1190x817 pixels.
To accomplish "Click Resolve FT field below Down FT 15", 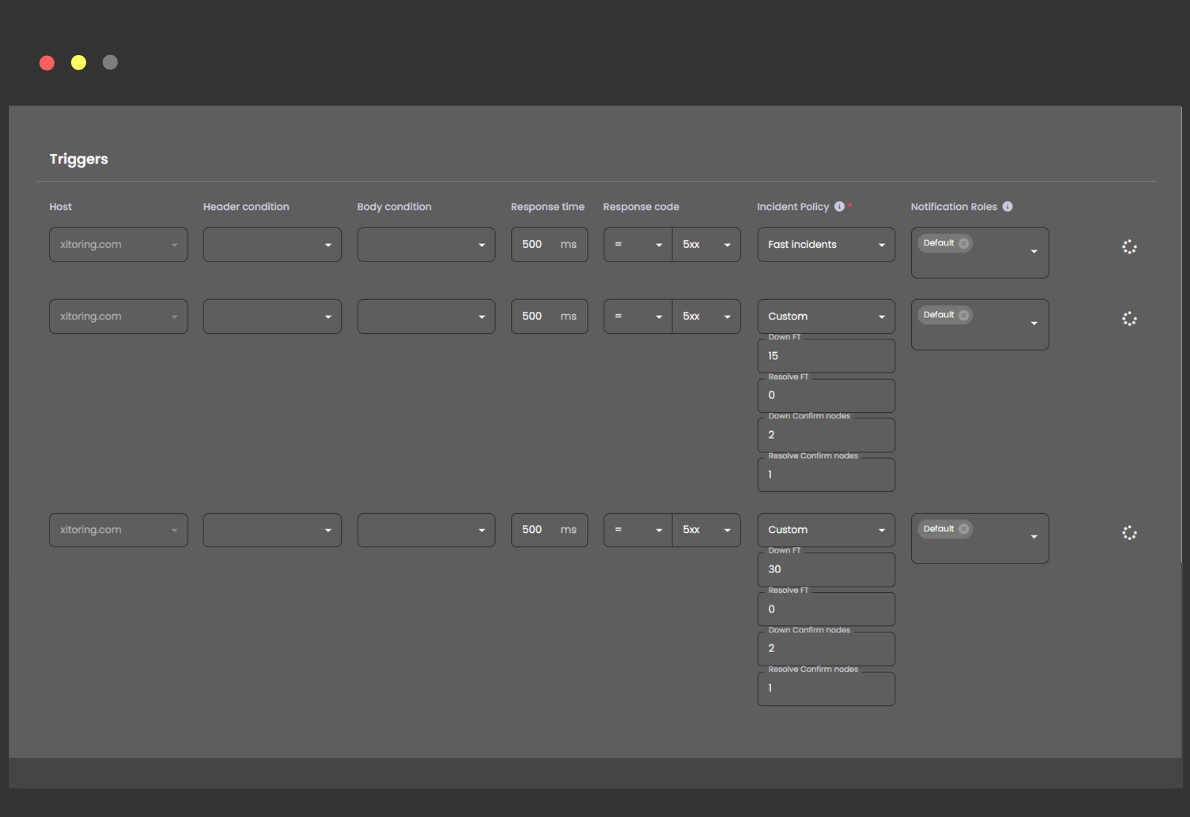I will coord(826,395).
